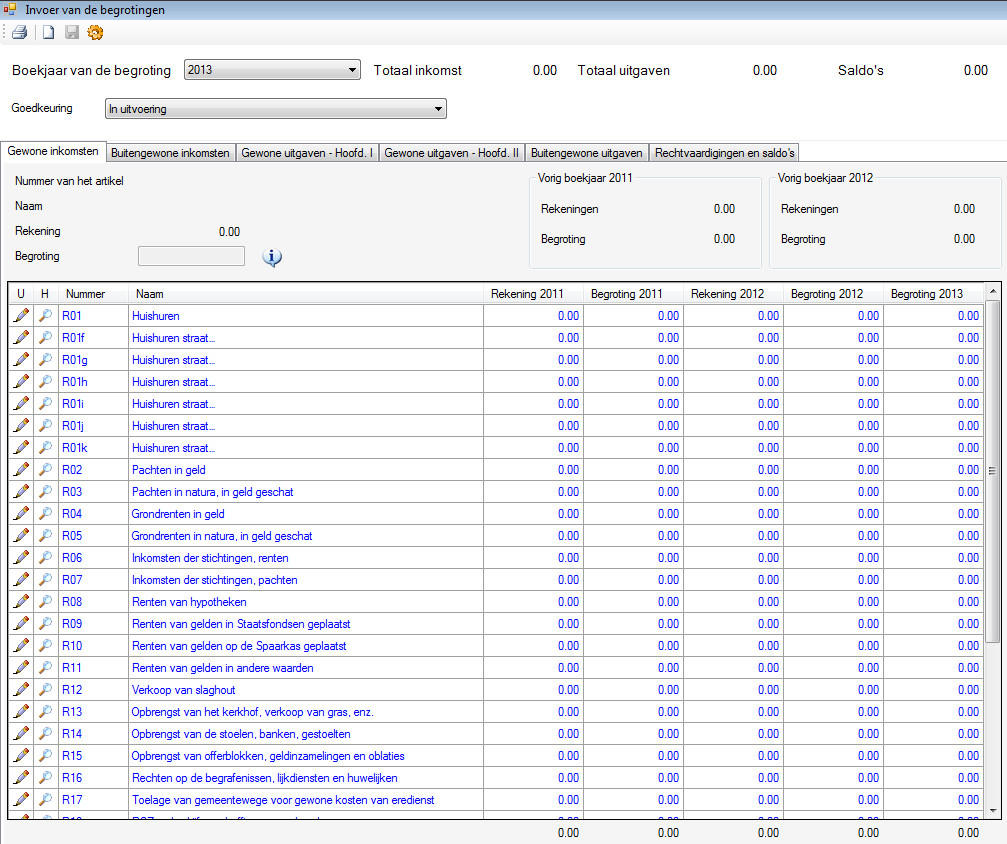The image size is (1007, 844).
Task: Click the Nummer column header
Action: (x=93, y=294)
